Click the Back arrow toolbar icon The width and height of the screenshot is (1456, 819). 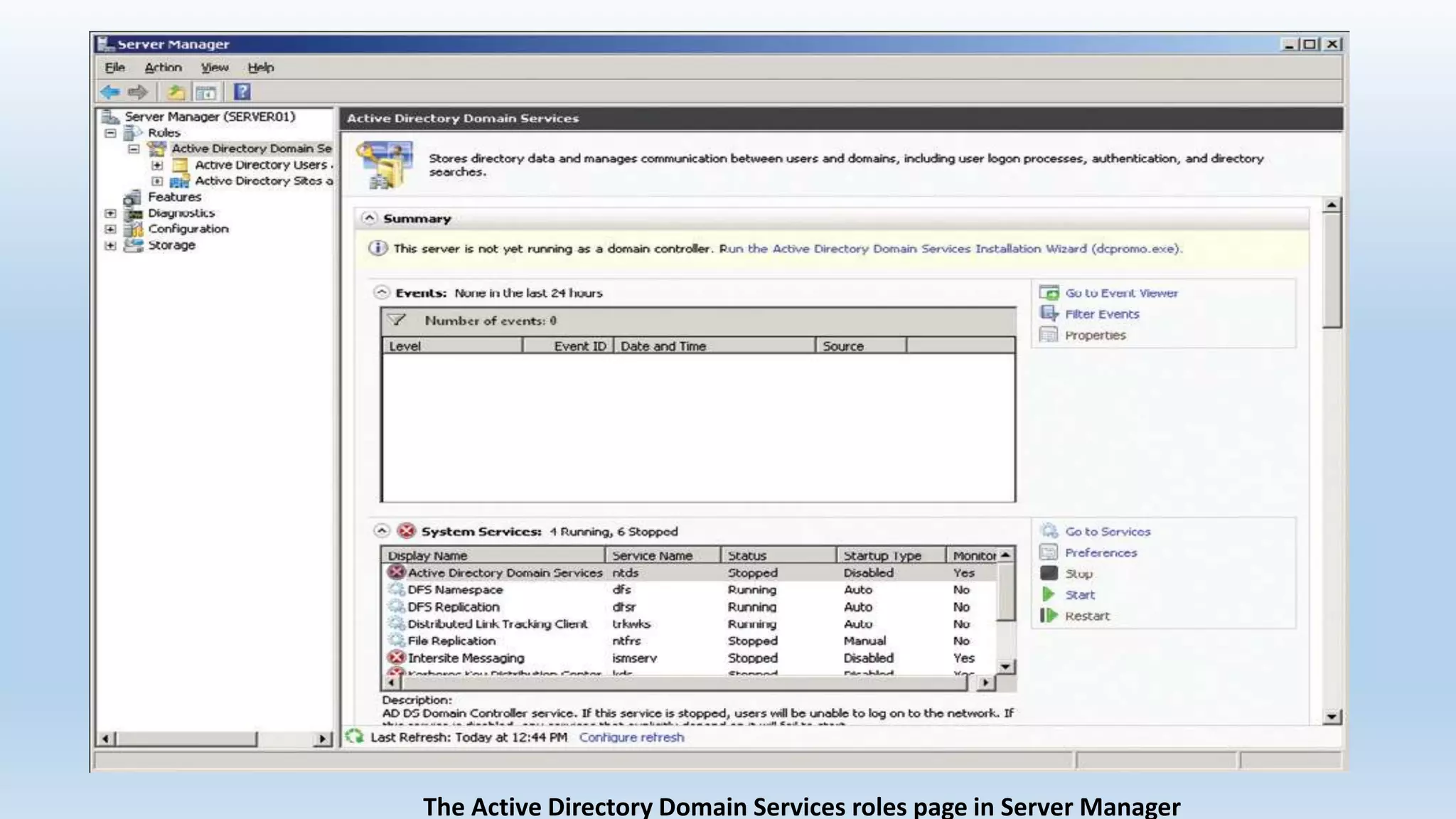(x=110, y=92)
